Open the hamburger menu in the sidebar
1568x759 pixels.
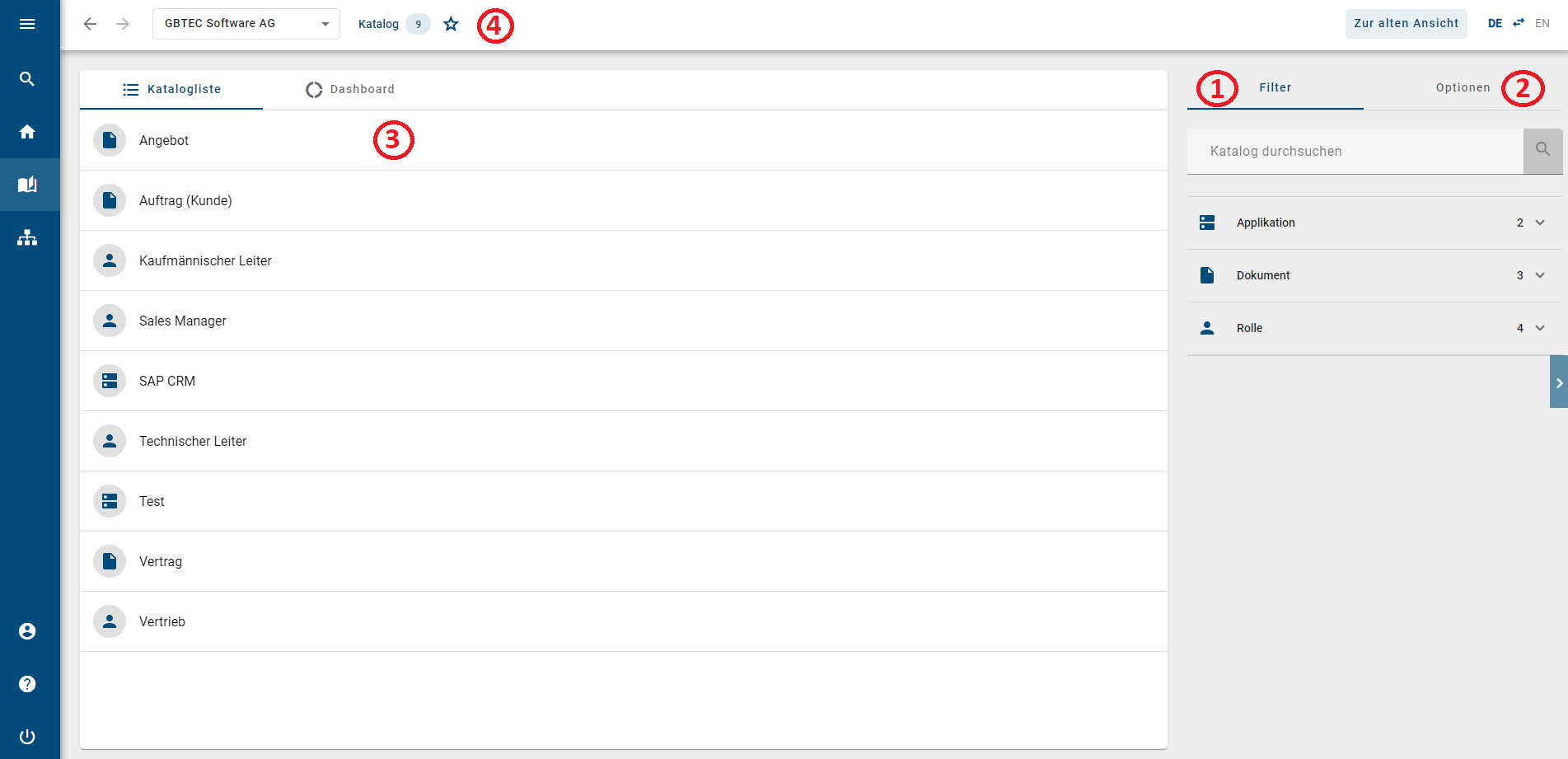27,24
